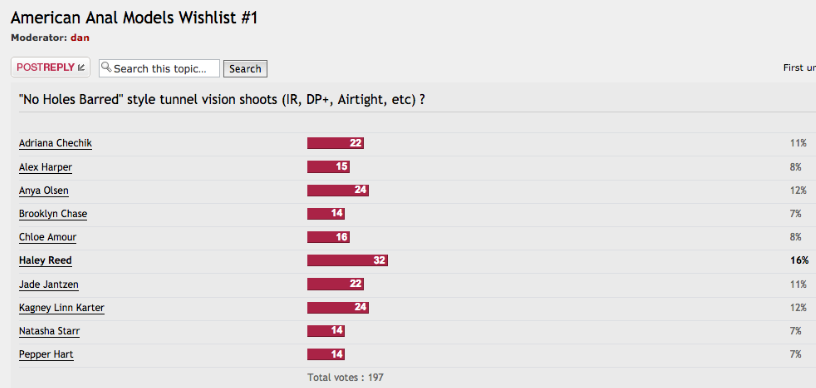816x388 pixels.
Task: Open the Chloe Amour link
Action: (47, 237)
